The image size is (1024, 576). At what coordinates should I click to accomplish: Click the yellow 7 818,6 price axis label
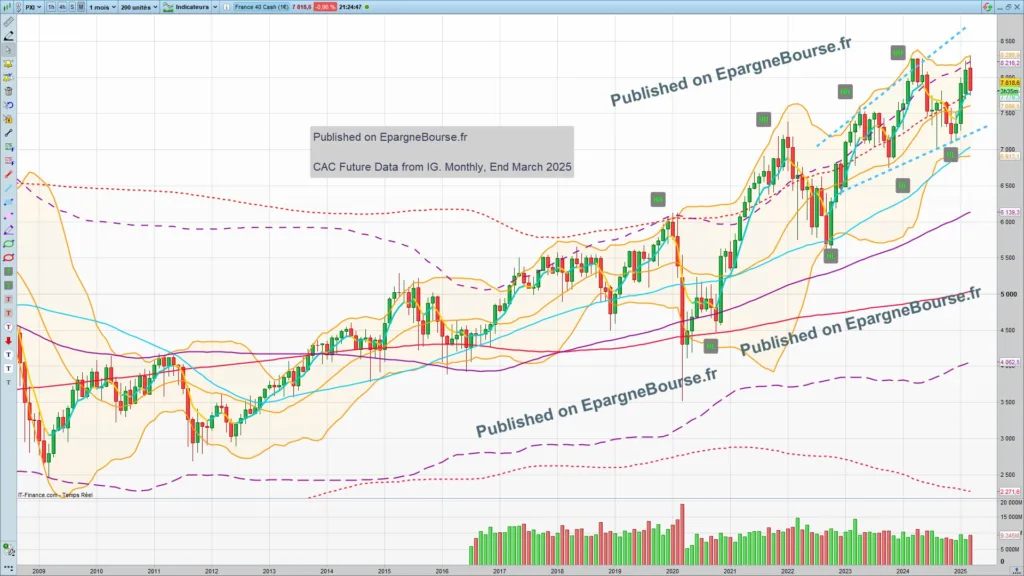pos(1009,83)
